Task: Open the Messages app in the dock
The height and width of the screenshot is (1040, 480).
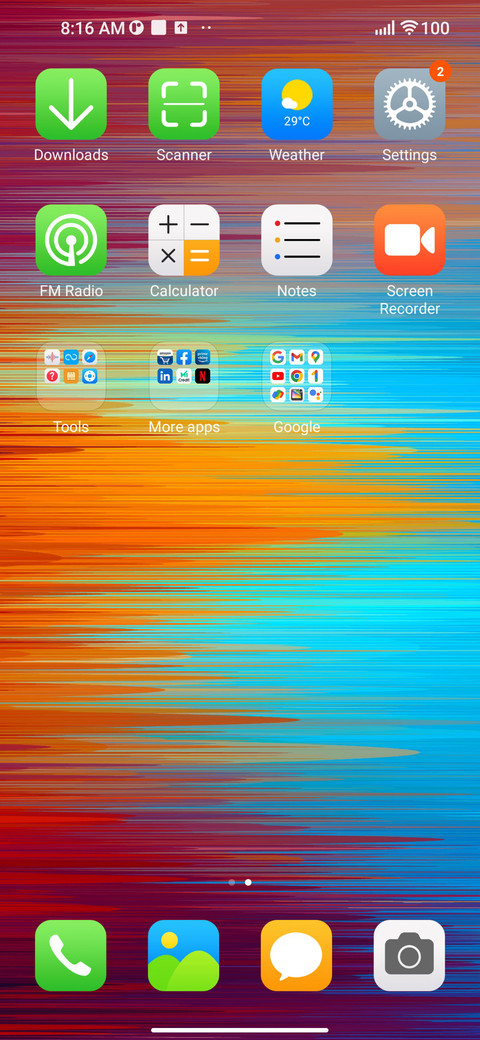Action: [296, 956]
